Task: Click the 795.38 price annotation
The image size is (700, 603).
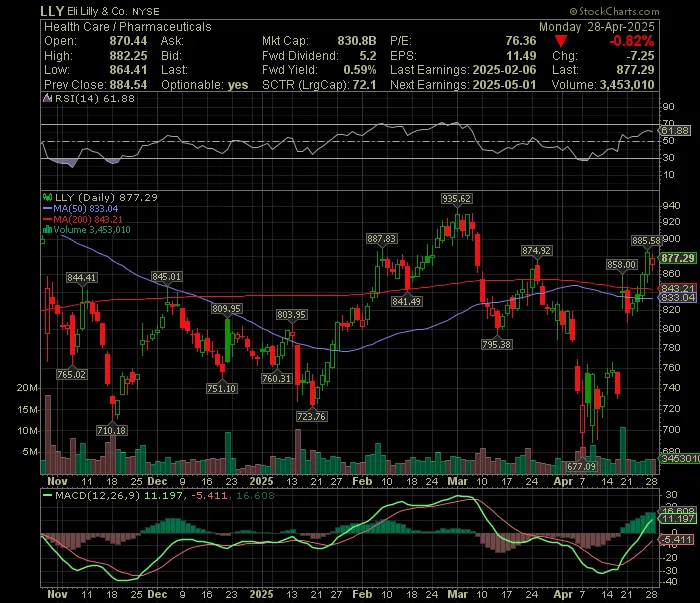Action: (x=496, y=344)
